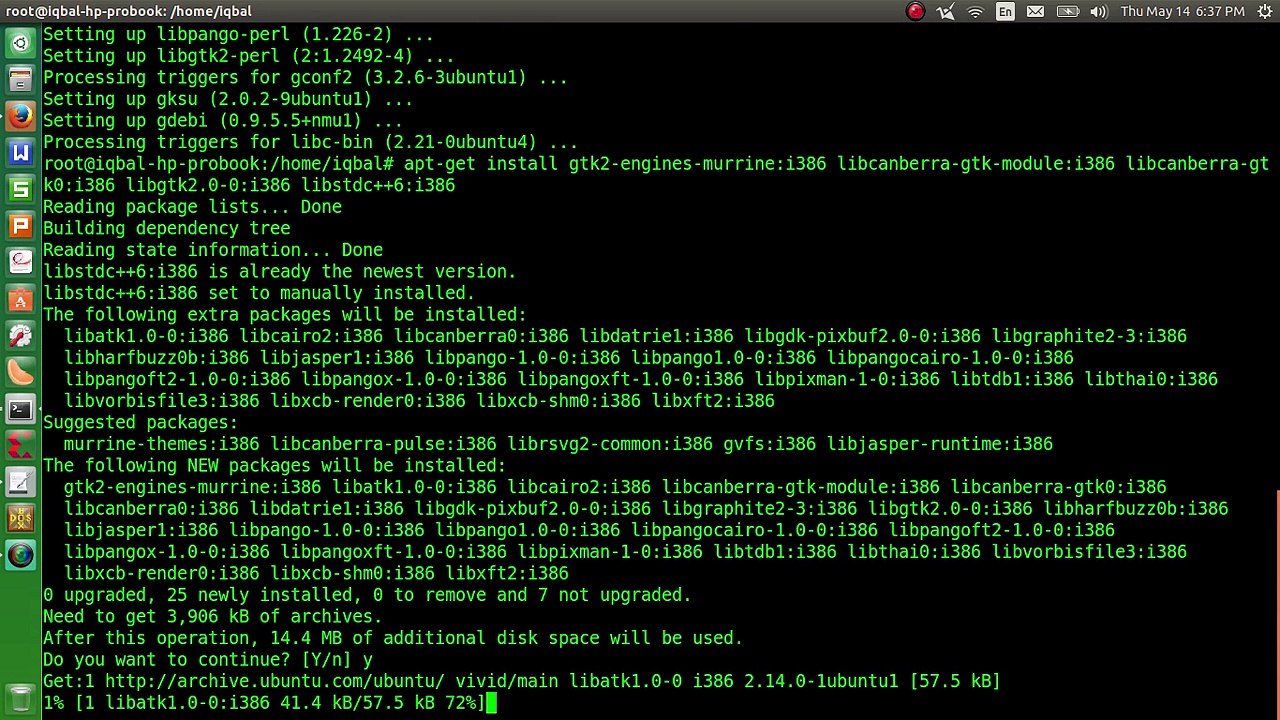
Task: Click the archive.ubuntu.com URL in terminal output
Action: (274, 681)
